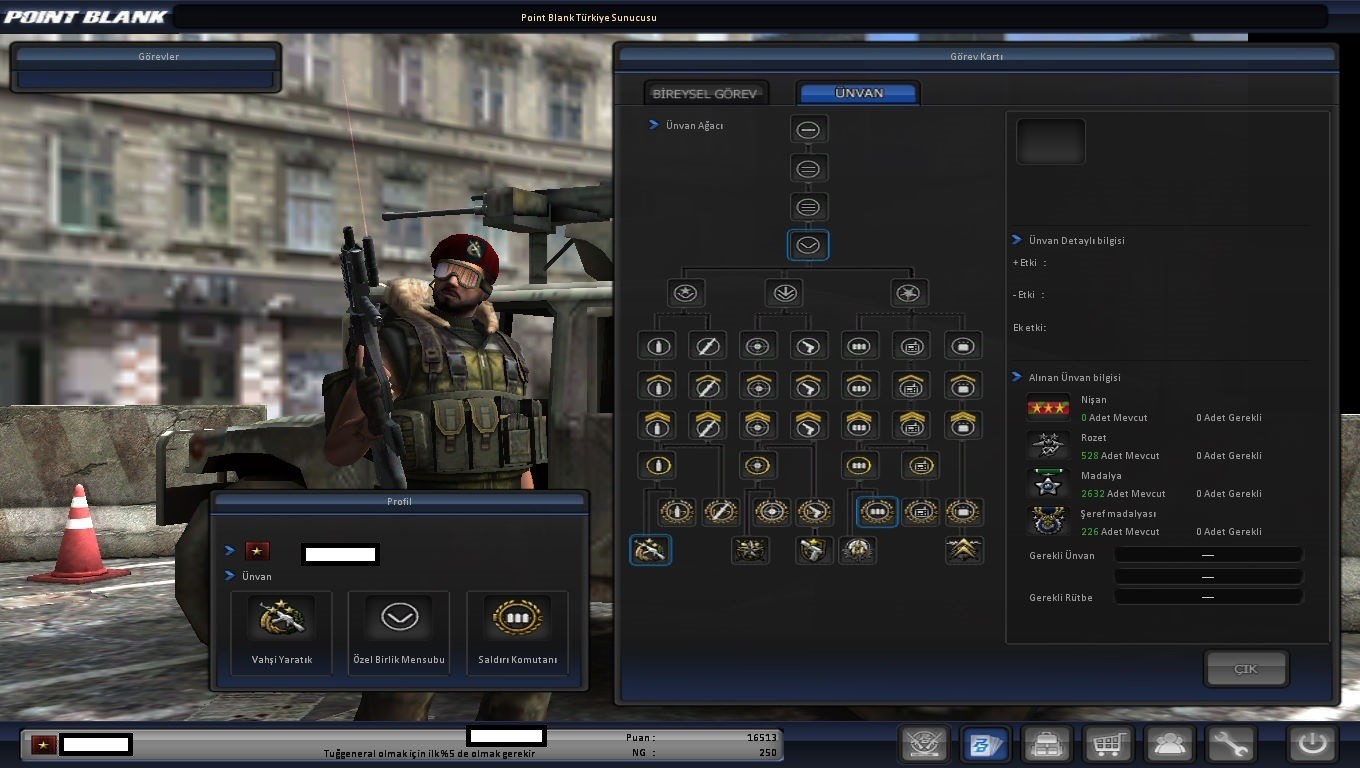Click the highlighted laurel three-bullets node in tree

click(877, 512)
